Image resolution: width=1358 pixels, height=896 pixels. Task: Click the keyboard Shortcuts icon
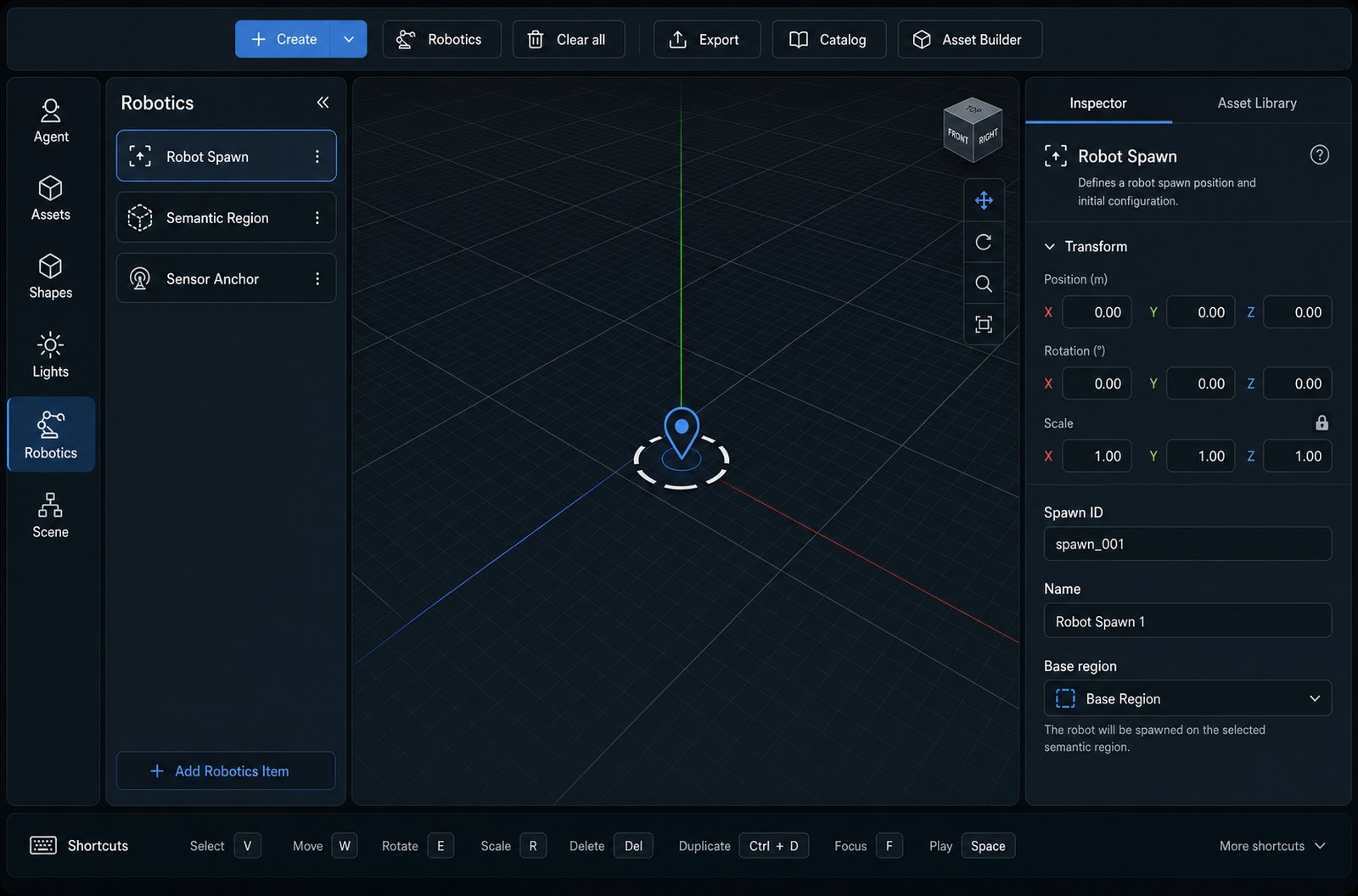pos(43,845)
